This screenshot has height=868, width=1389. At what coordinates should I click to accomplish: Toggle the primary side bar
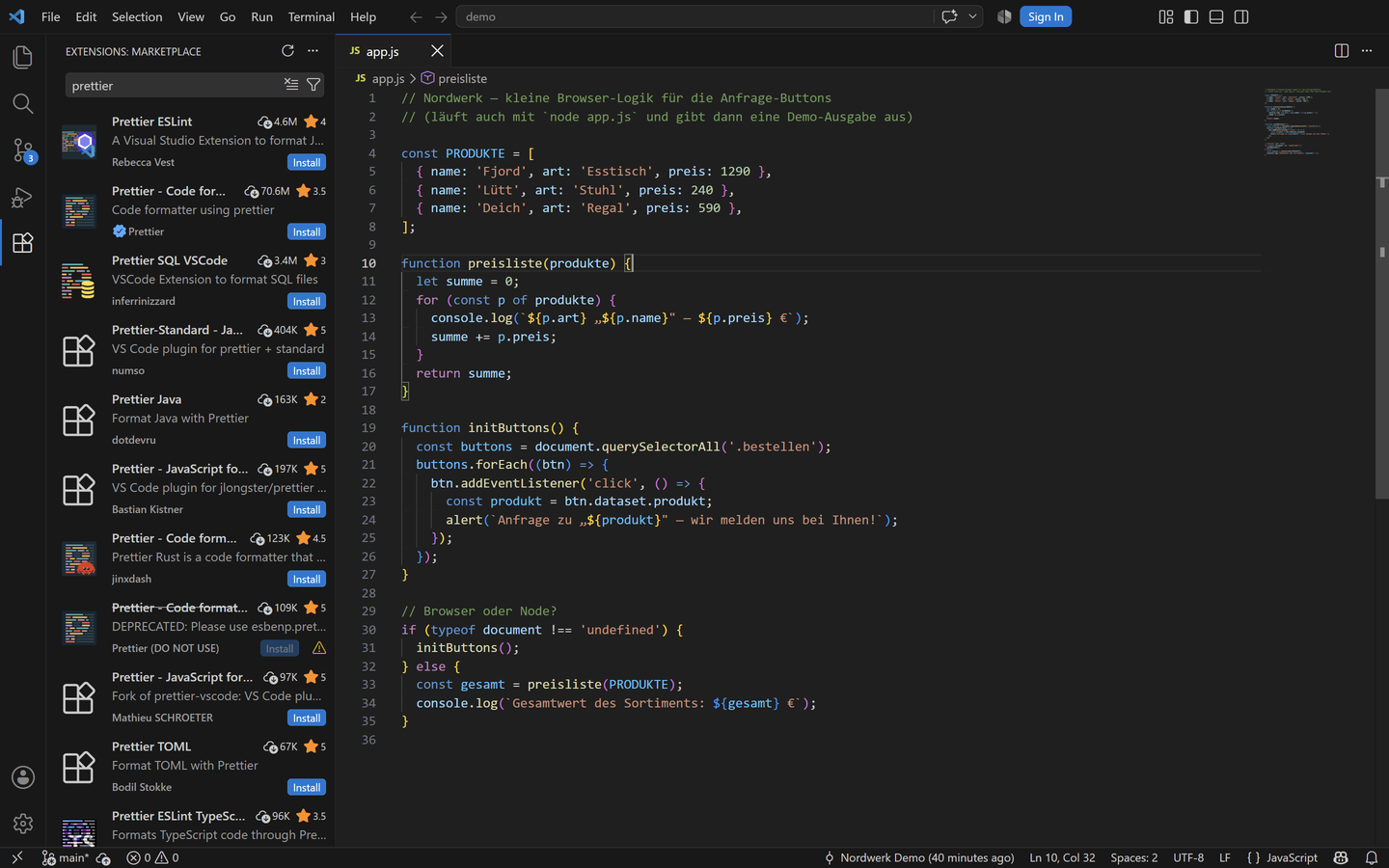tap(1191, 16)
